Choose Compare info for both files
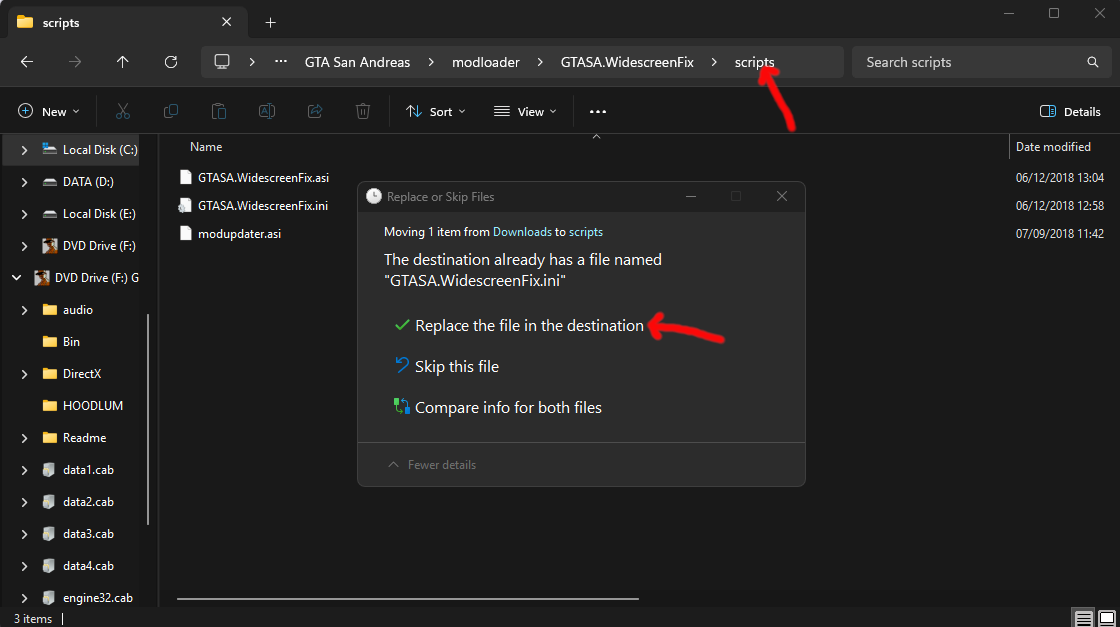Viewport: 1120px width, 627px height. pos(499,407)
